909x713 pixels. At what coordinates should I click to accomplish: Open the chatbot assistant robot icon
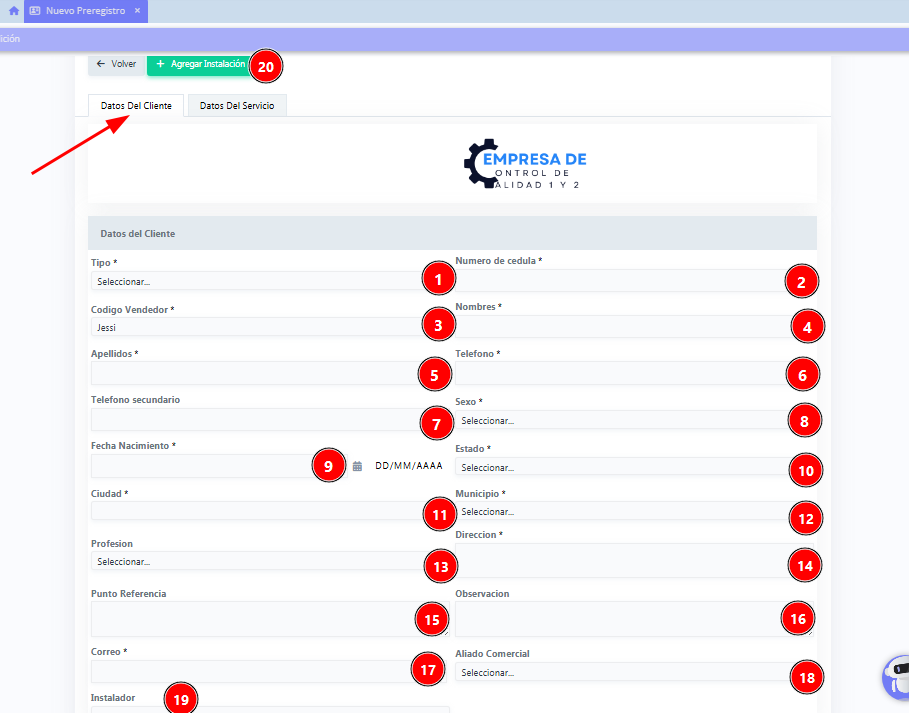[x=896, y=675]
